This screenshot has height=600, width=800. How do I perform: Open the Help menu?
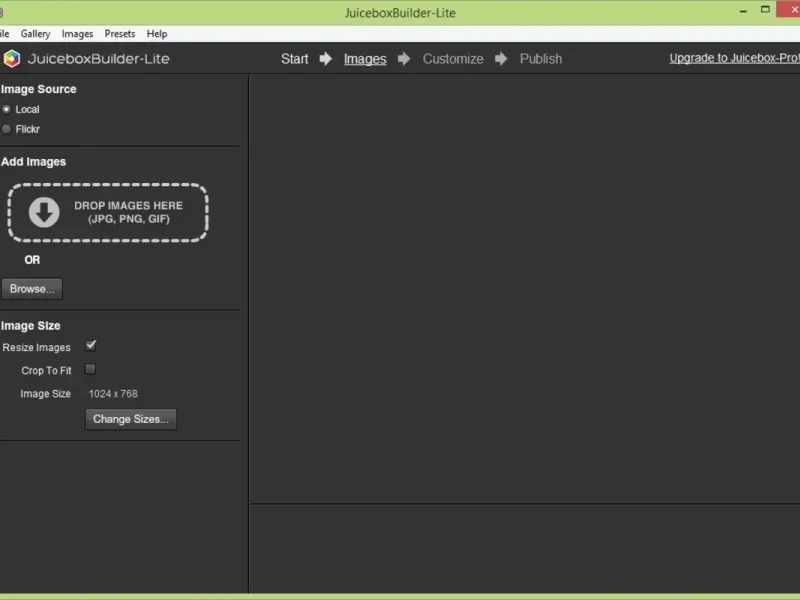click(157, 34)
